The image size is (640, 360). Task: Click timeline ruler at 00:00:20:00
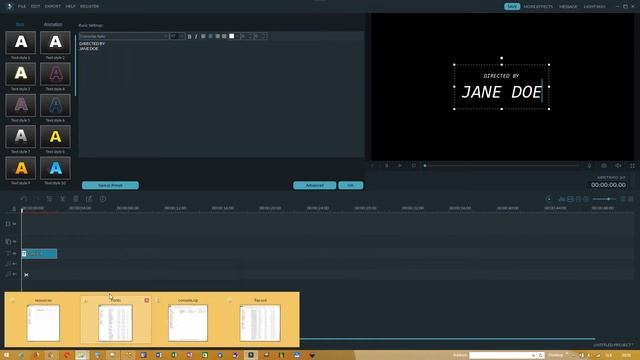[270, 208]
